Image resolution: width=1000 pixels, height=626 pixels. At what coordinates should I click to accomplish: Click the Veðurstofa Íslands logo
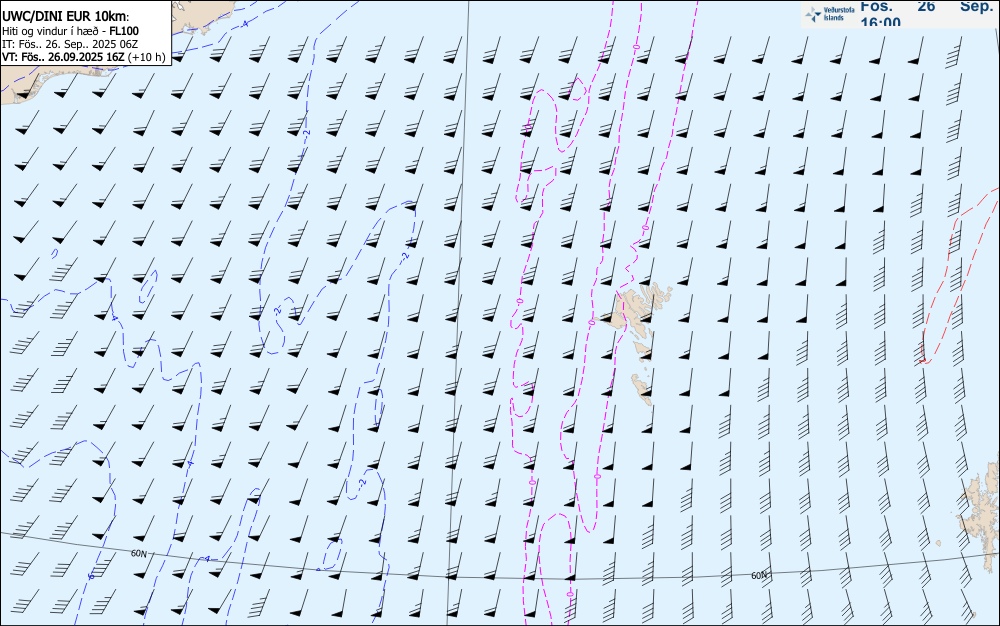[x=830, y=14]
